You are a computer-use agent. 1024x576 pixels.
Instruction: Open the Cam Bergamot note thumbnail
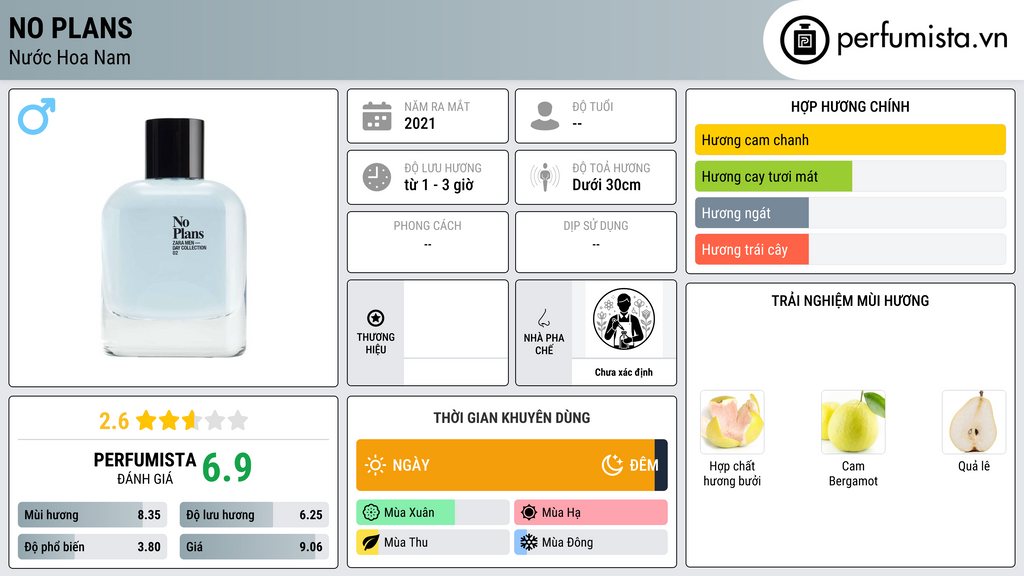[853, 422]
